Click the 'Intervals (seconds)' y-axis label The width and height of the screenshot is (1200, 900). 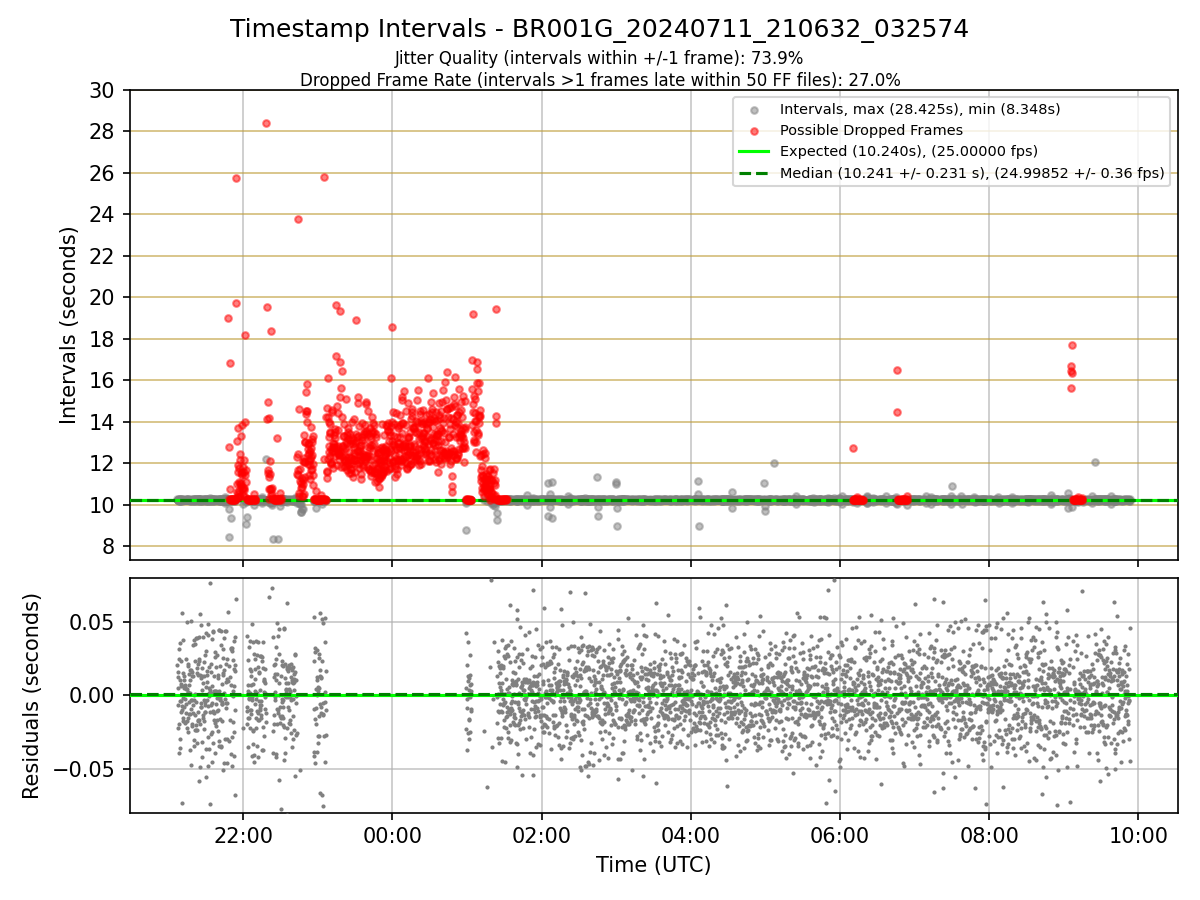click(68, 325)
